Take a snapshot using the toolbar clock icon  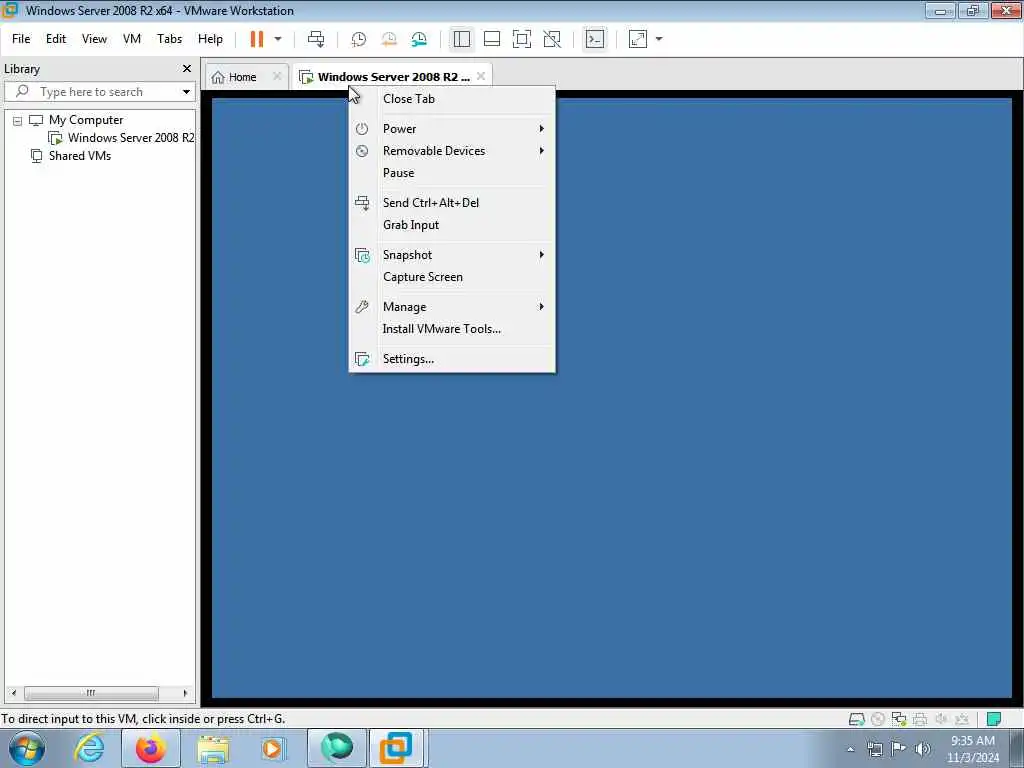tap(359, 39)
